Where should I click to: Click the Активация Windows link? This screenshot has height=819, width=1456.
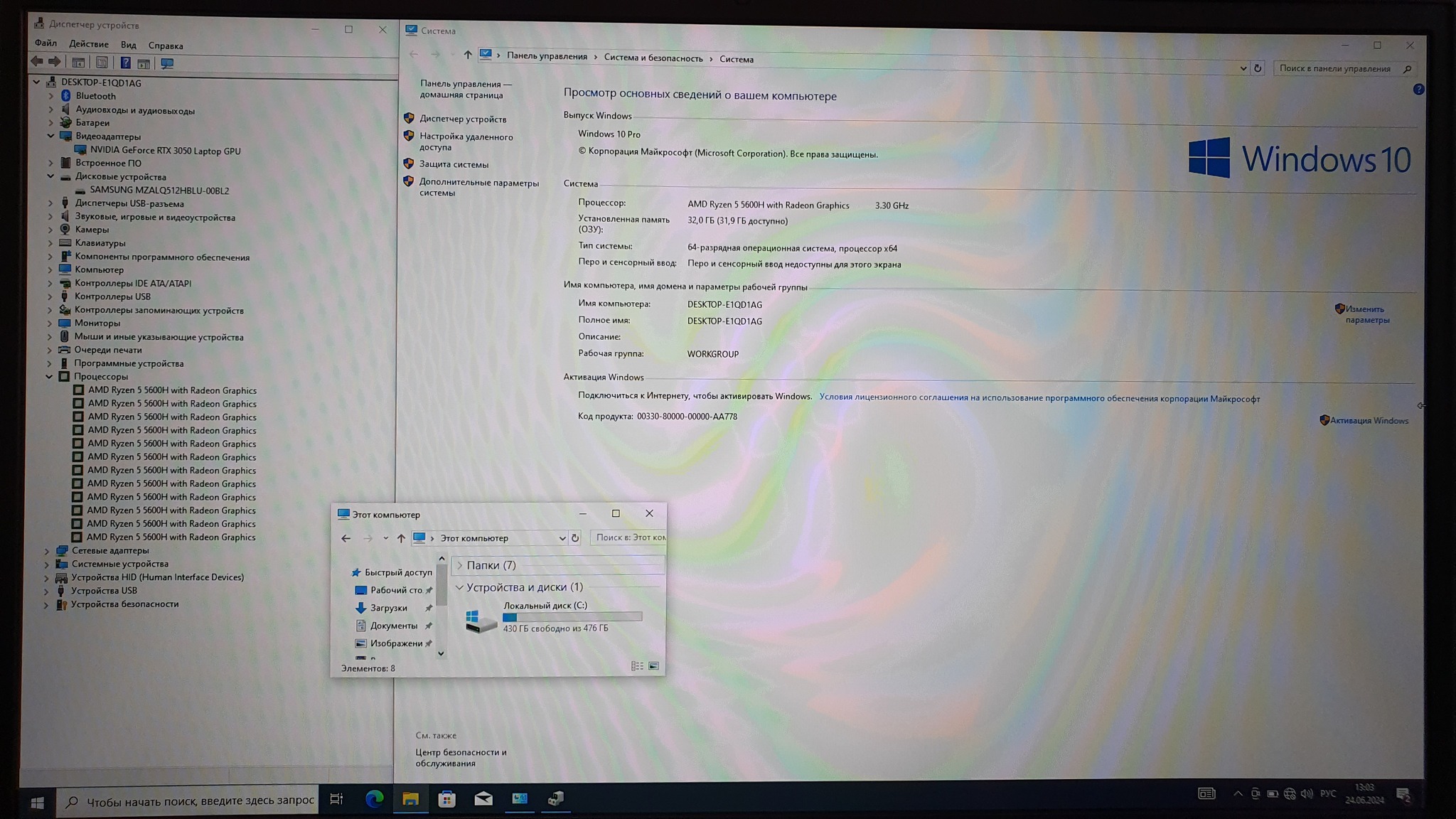(x=1368, y=421)
